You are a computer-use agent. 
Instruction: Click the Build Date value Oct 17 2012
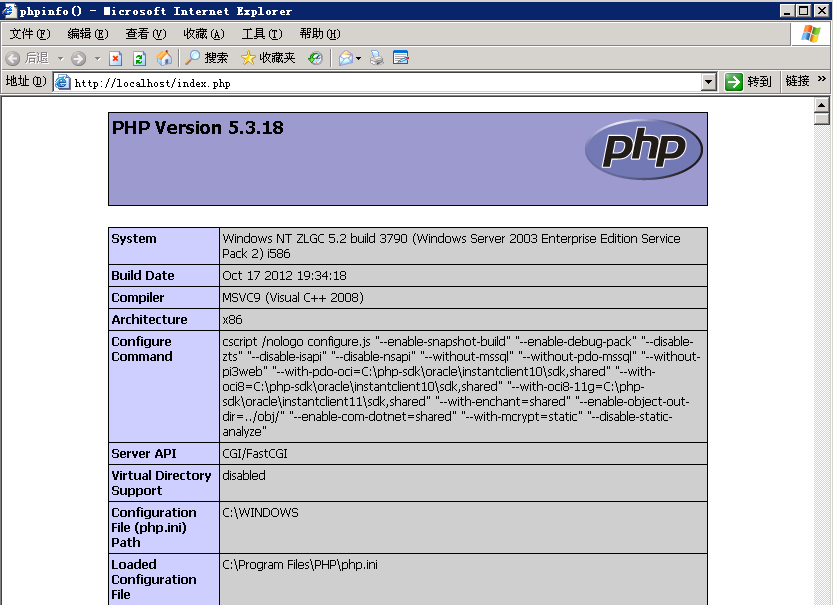click(284, 276)
